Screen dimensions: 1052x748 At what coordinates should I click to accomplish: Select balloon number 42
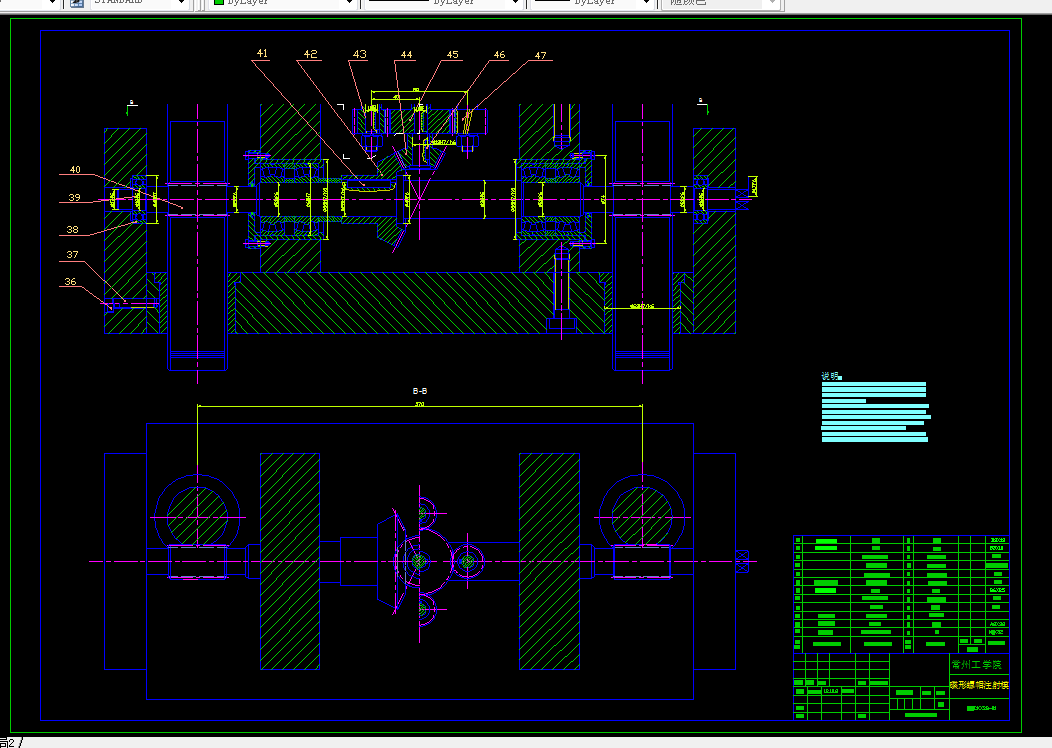[x=311, y=54]
